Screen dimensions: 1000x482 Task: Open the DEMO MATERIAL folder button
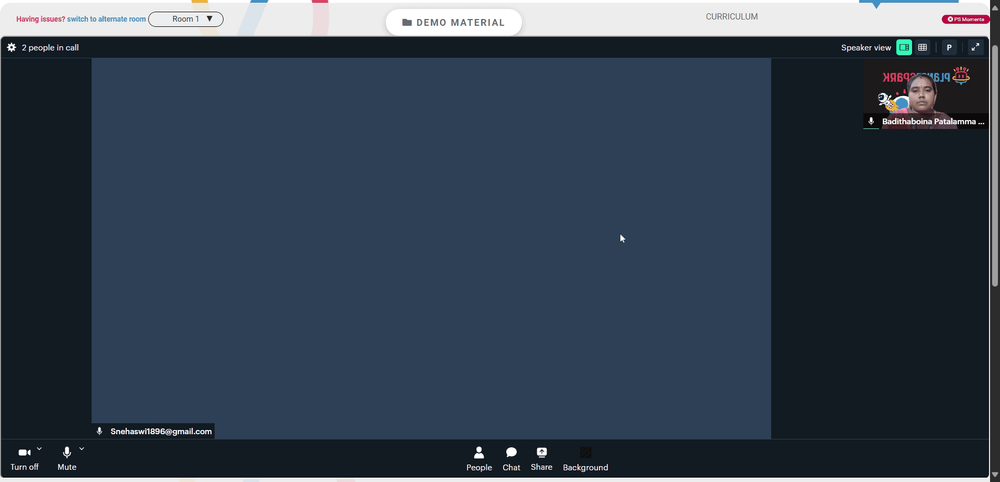click(453, 22)
